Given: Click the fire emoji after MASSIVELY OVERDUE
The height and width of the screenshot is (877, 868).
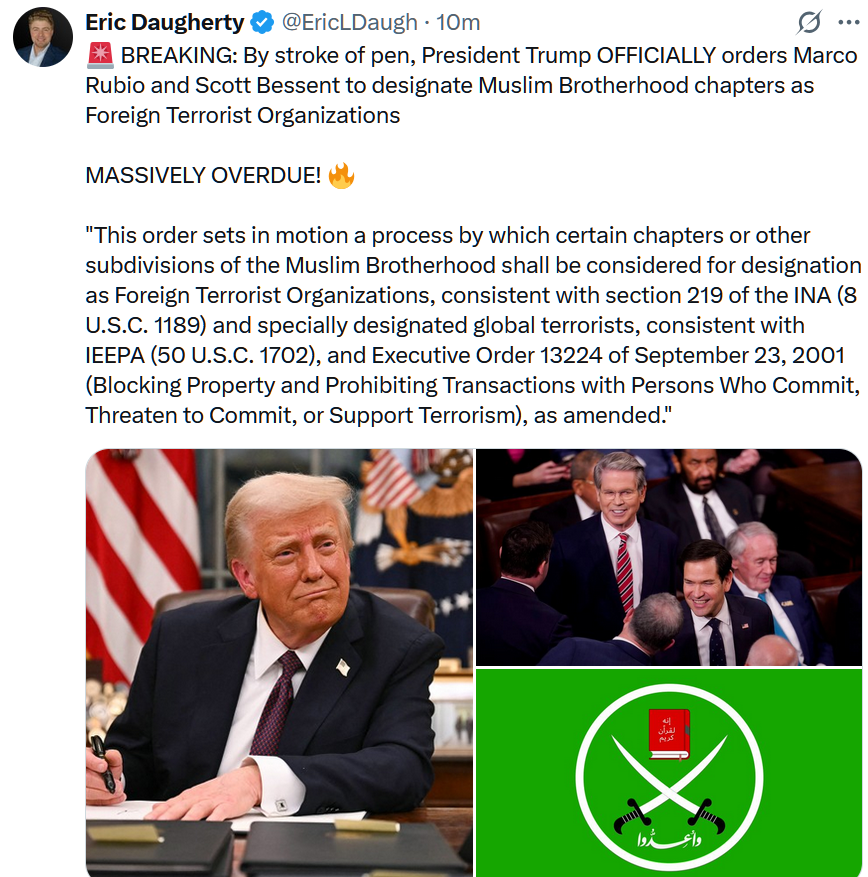Looking at the screenshot, I should (341, 176).
